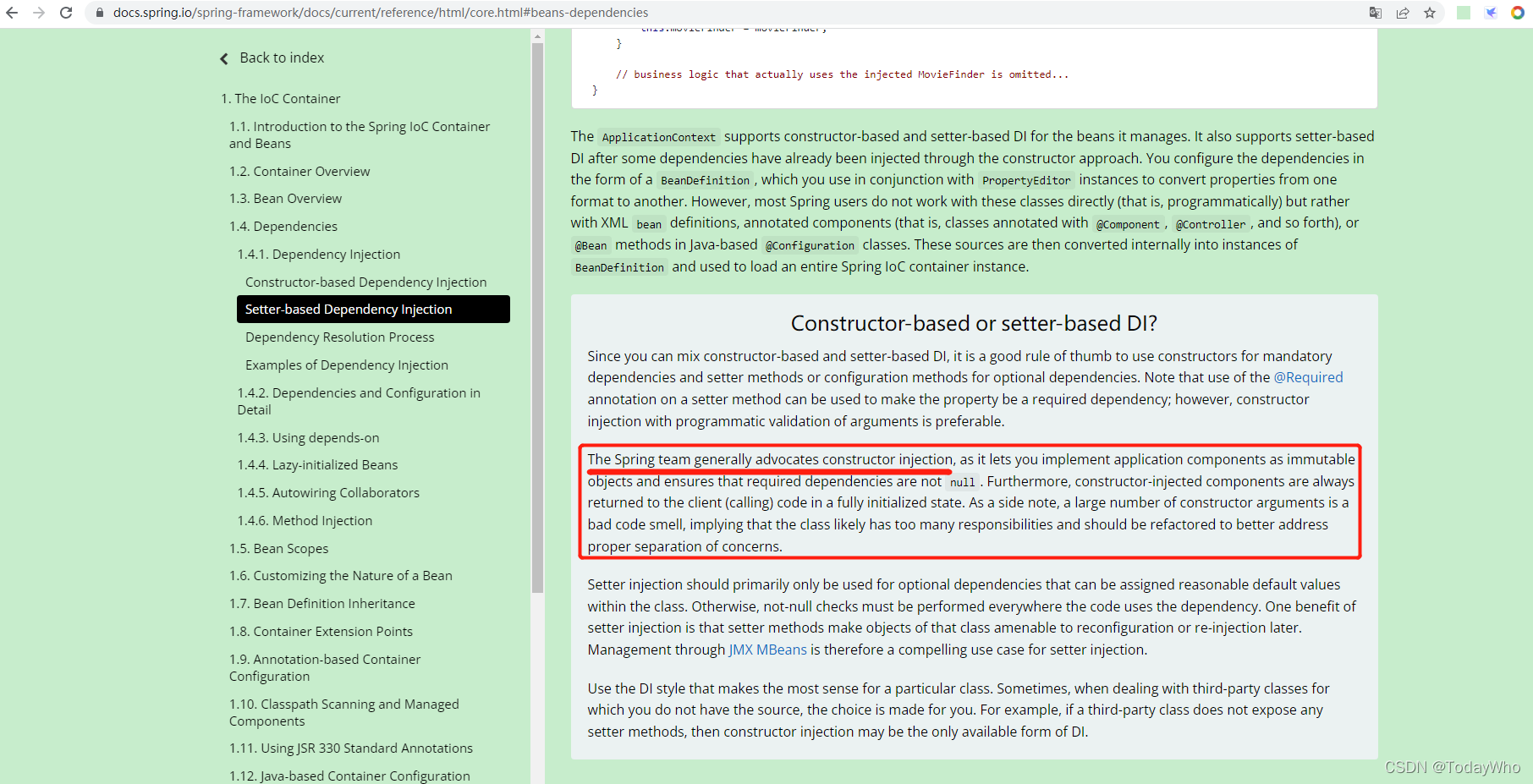Screen dimensions: 1533x784
Task: Click the share page icon
Action: (x=1403, y=13)
